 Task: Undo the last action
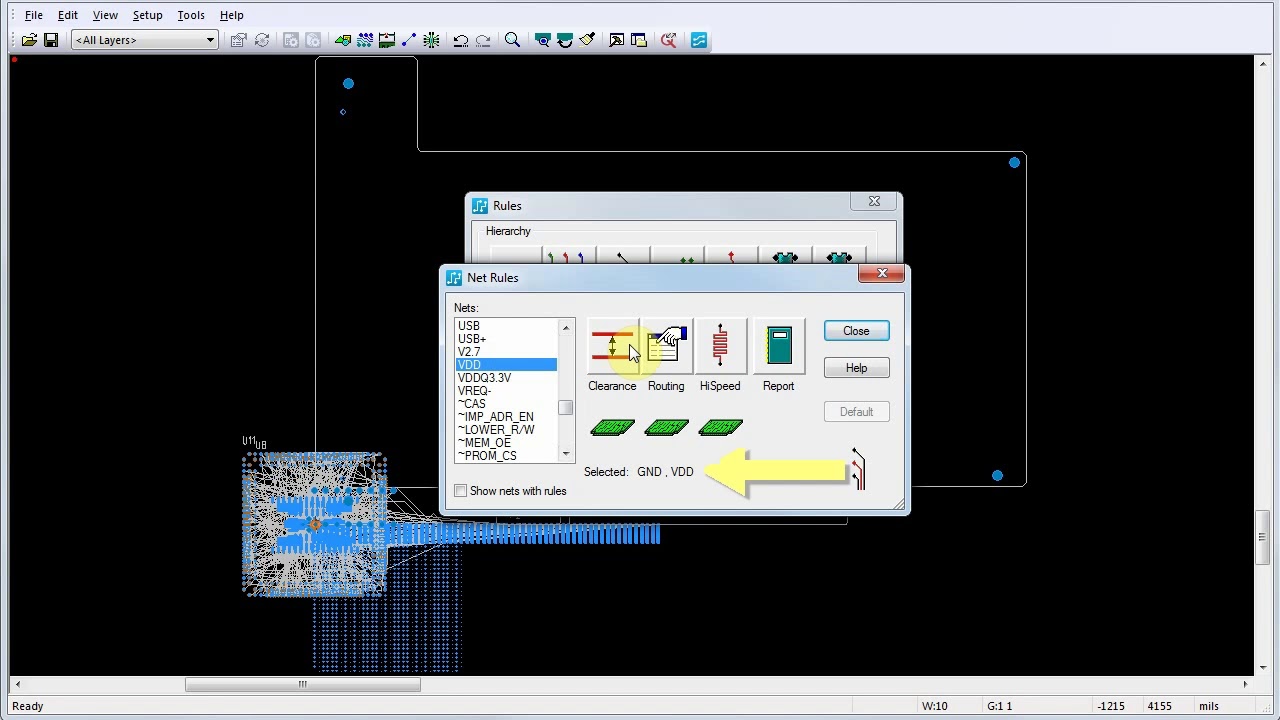461,40
